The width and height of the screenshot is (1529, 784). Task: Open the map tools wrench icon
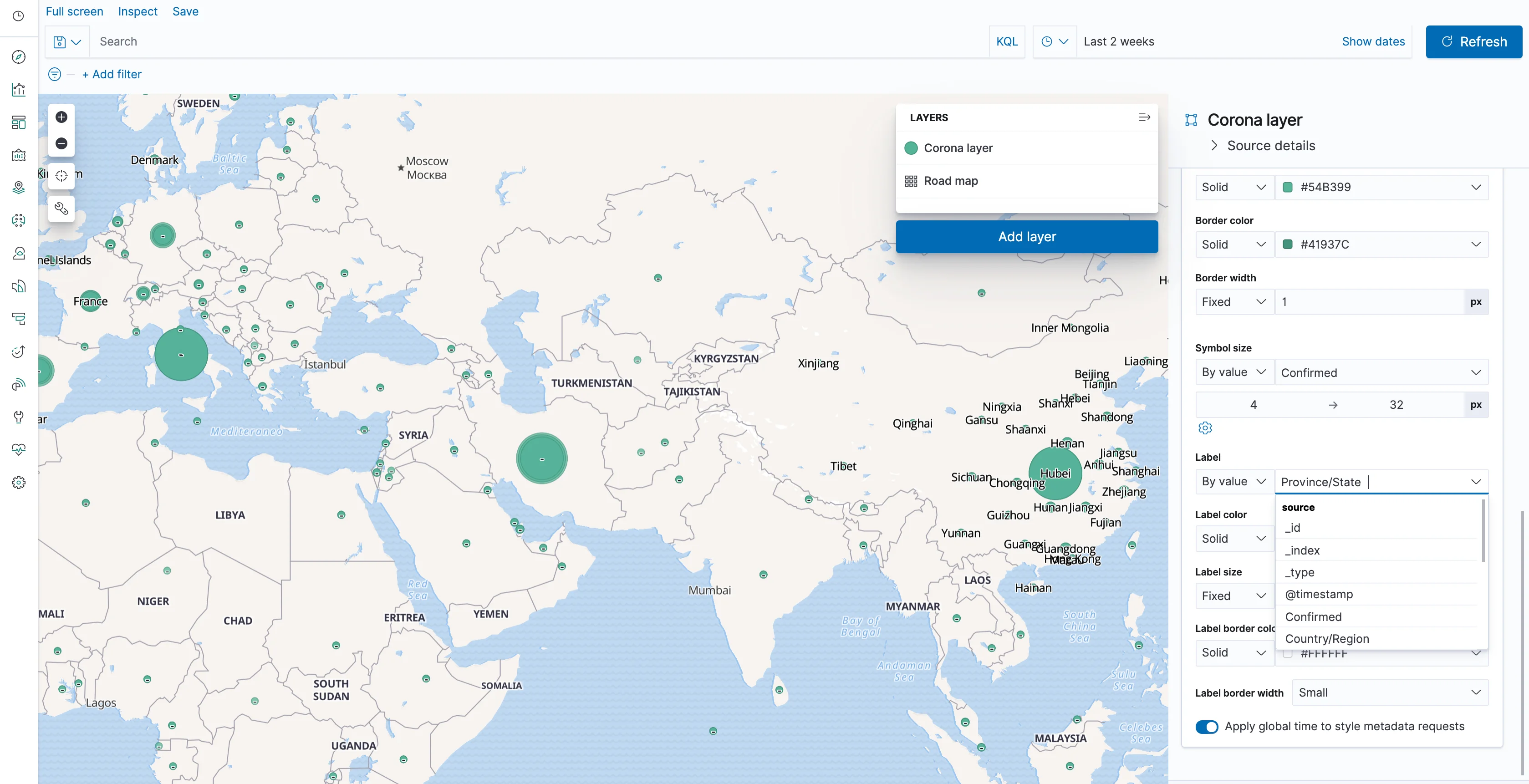pyautogui.click(x=61, y=209)
